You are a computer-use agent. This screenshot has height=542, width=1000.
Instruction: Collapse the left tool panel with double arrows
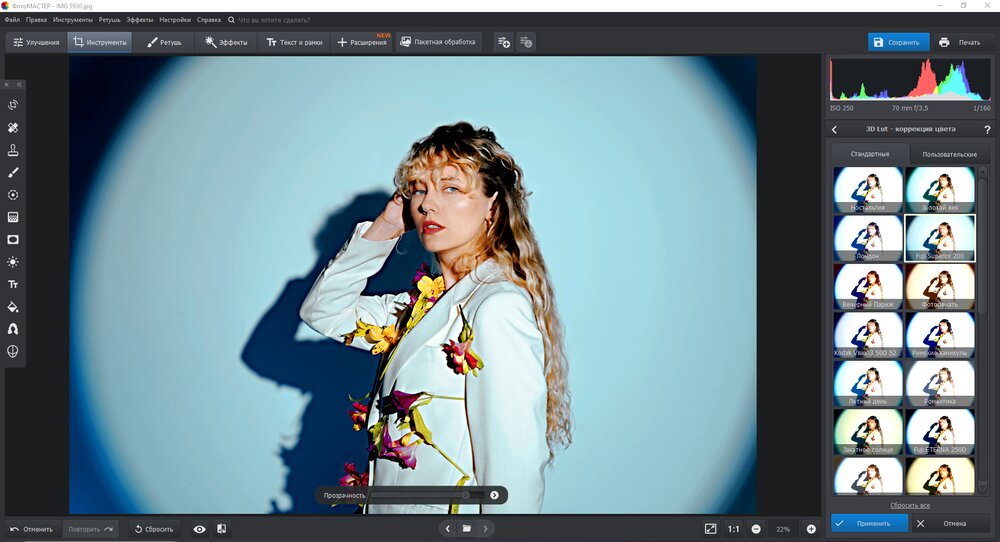pyautogui.click(x=18, y=85)
